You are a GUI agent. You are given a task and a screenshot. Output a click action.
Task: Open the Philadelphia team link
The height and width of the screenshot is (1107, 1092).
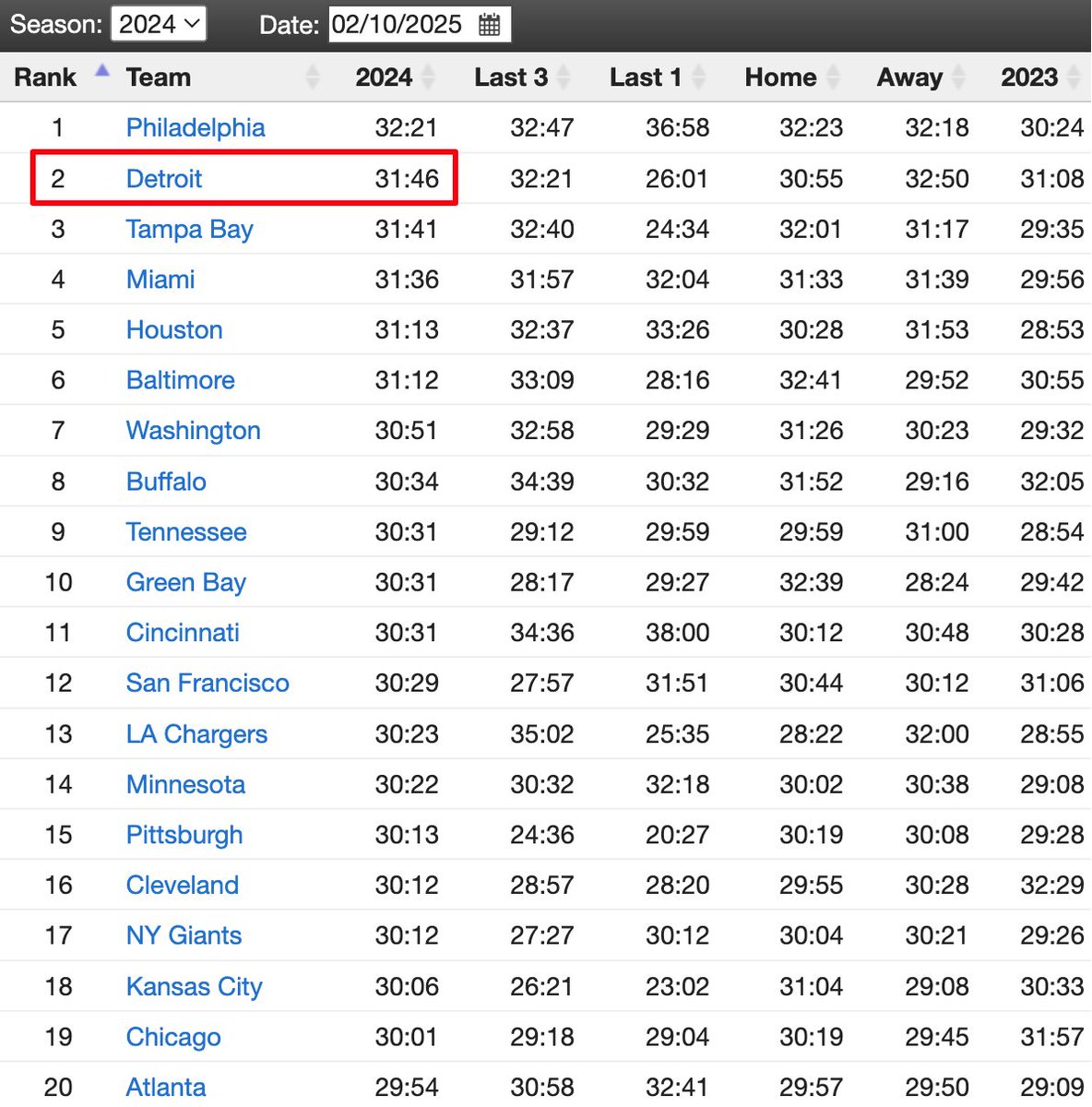196,127
